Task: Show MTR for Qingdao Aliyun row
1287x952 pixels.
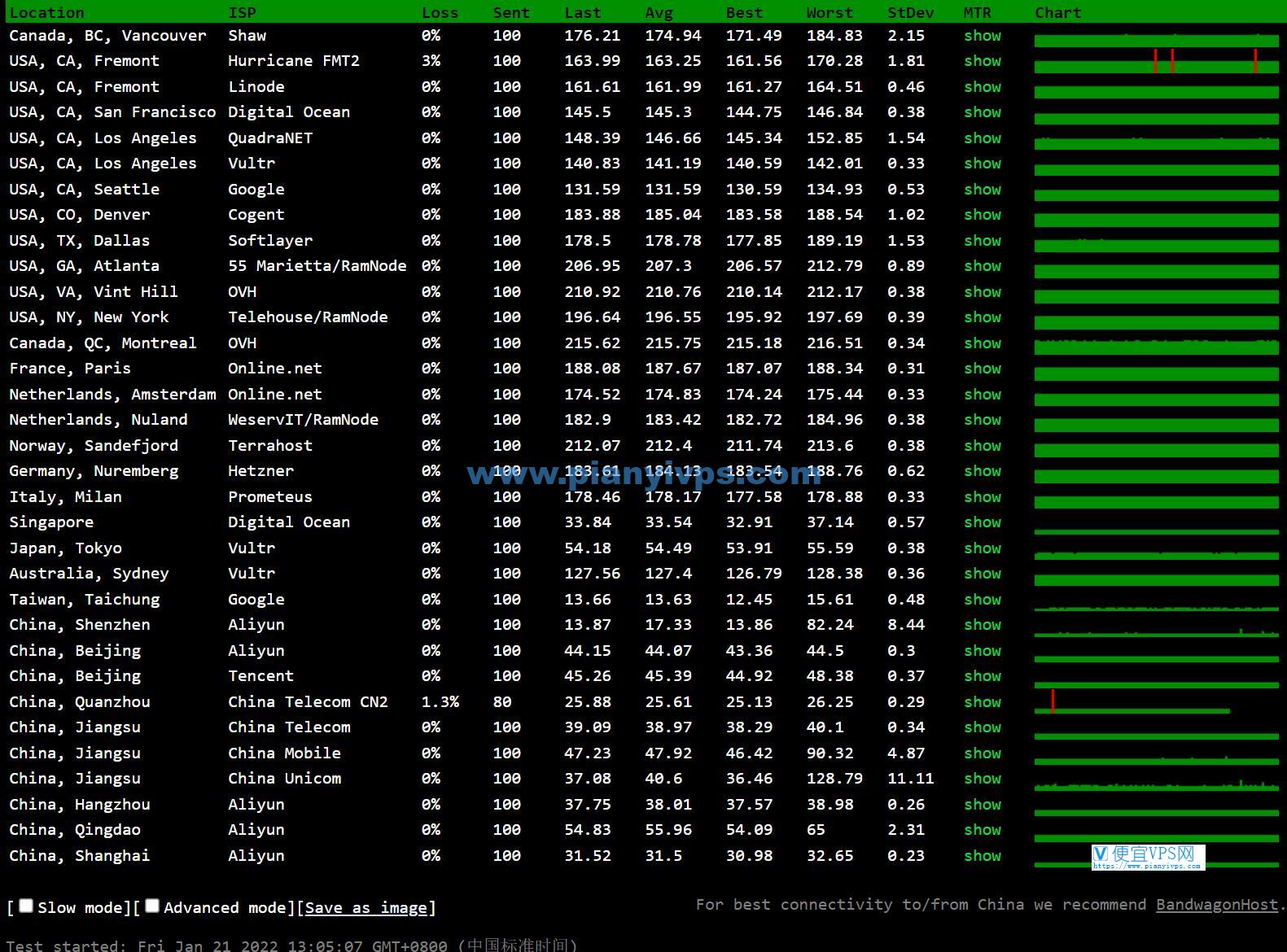Action: [x=983, y=830]
